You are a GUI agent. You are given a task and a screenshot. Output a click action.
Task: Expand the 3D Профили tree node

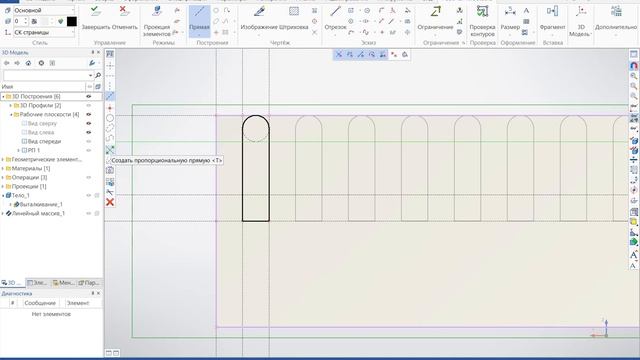[x=11, y=105]
